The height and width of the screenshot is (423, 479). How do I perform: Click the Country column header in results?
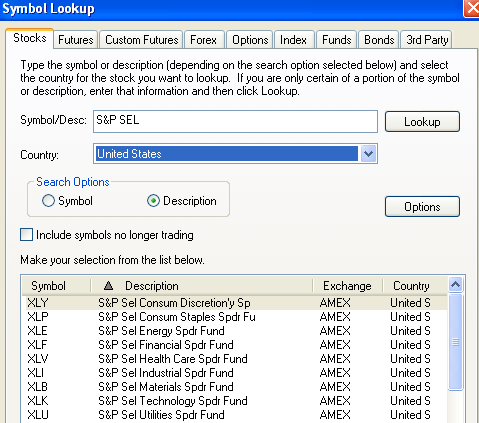414,286
